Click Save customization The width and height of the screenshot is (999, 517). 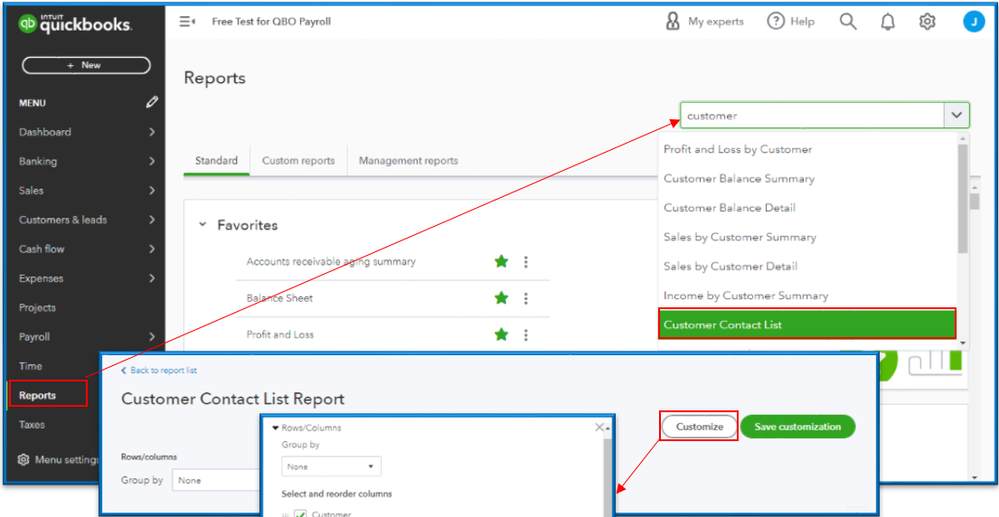(798, 426)
